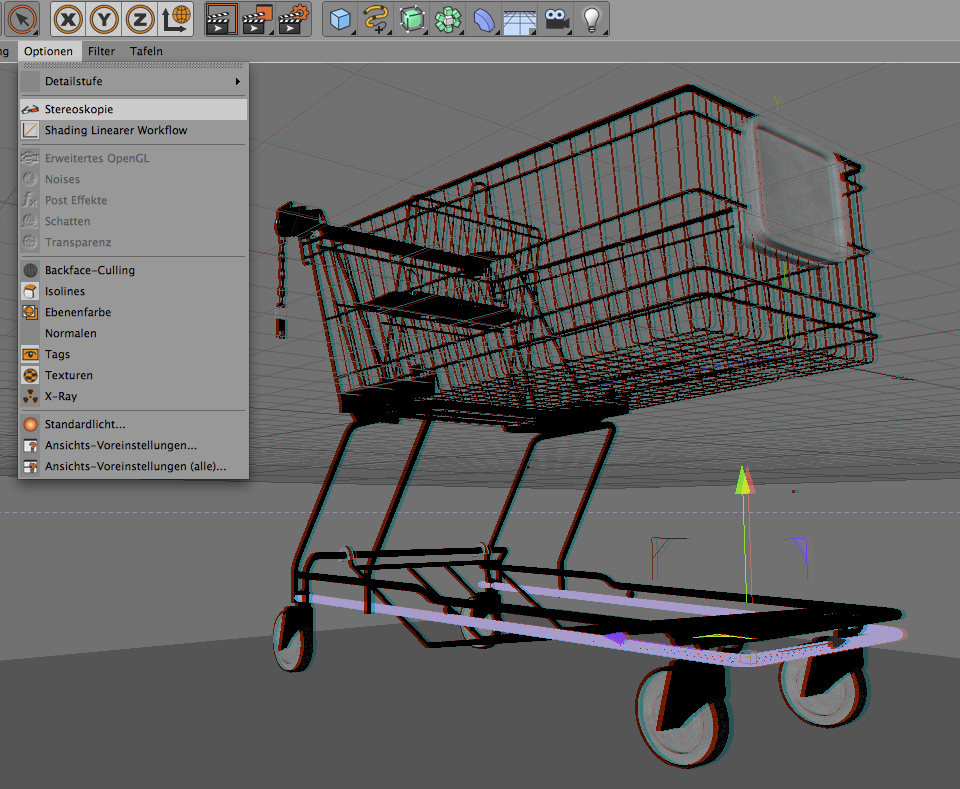Render the active view with the clapperboard icon
Viewport: 960px width, 789px height.
tap(221, 18)
